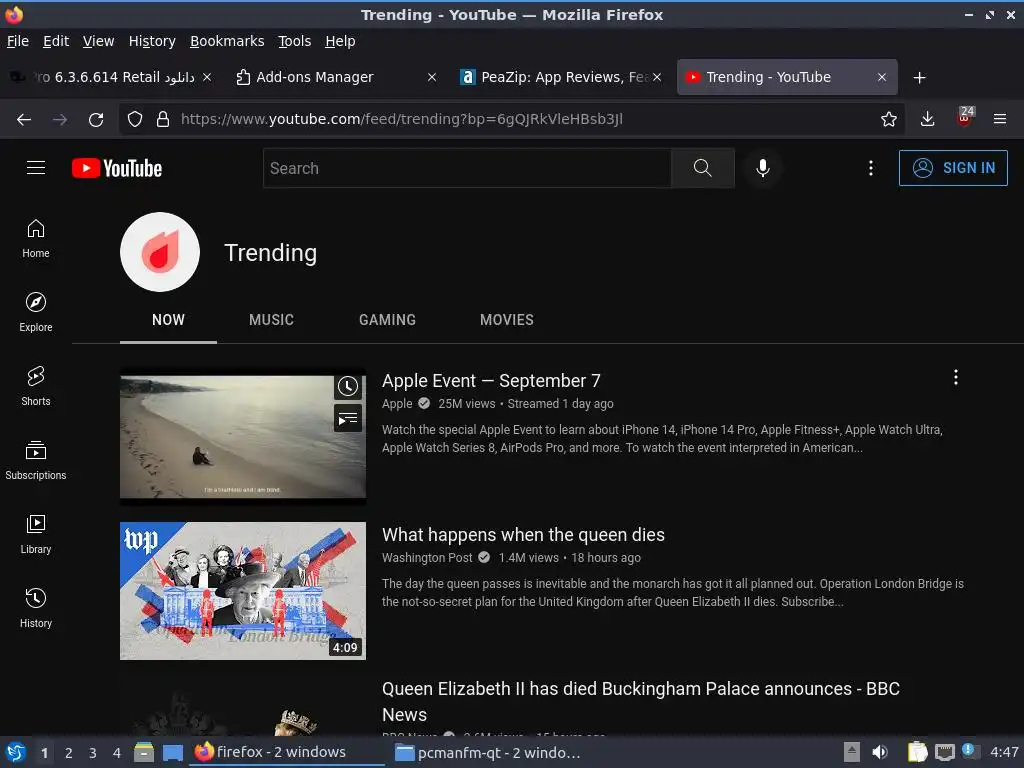This screenshot has height=768, width=1024.
Task: Switch to virtual desktop 2
Action: [x=69, y=753]
